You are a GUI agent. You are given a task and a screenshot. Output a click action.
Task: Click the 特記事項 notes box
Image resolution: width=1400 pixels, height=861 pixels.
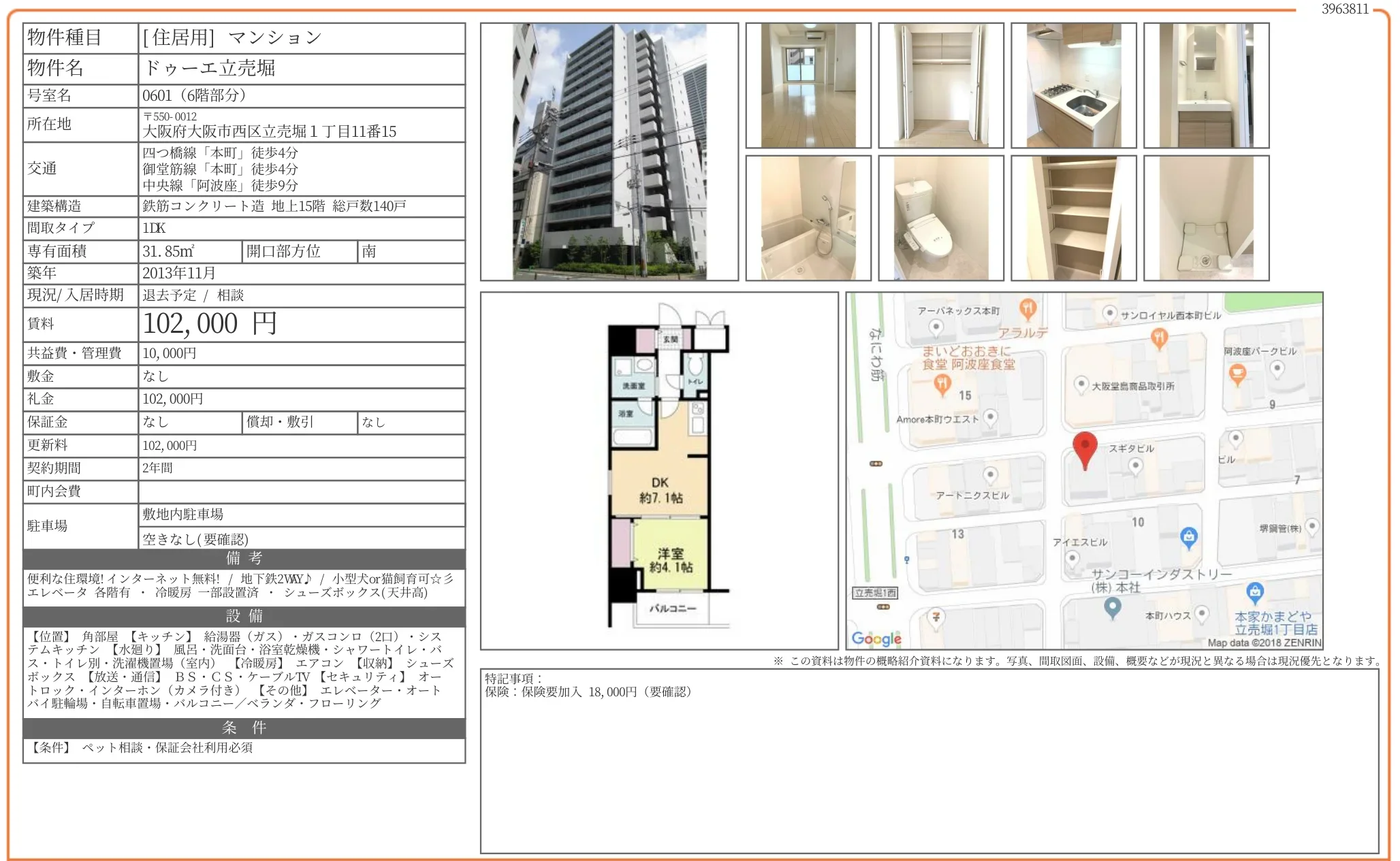[x=929, y=760]
